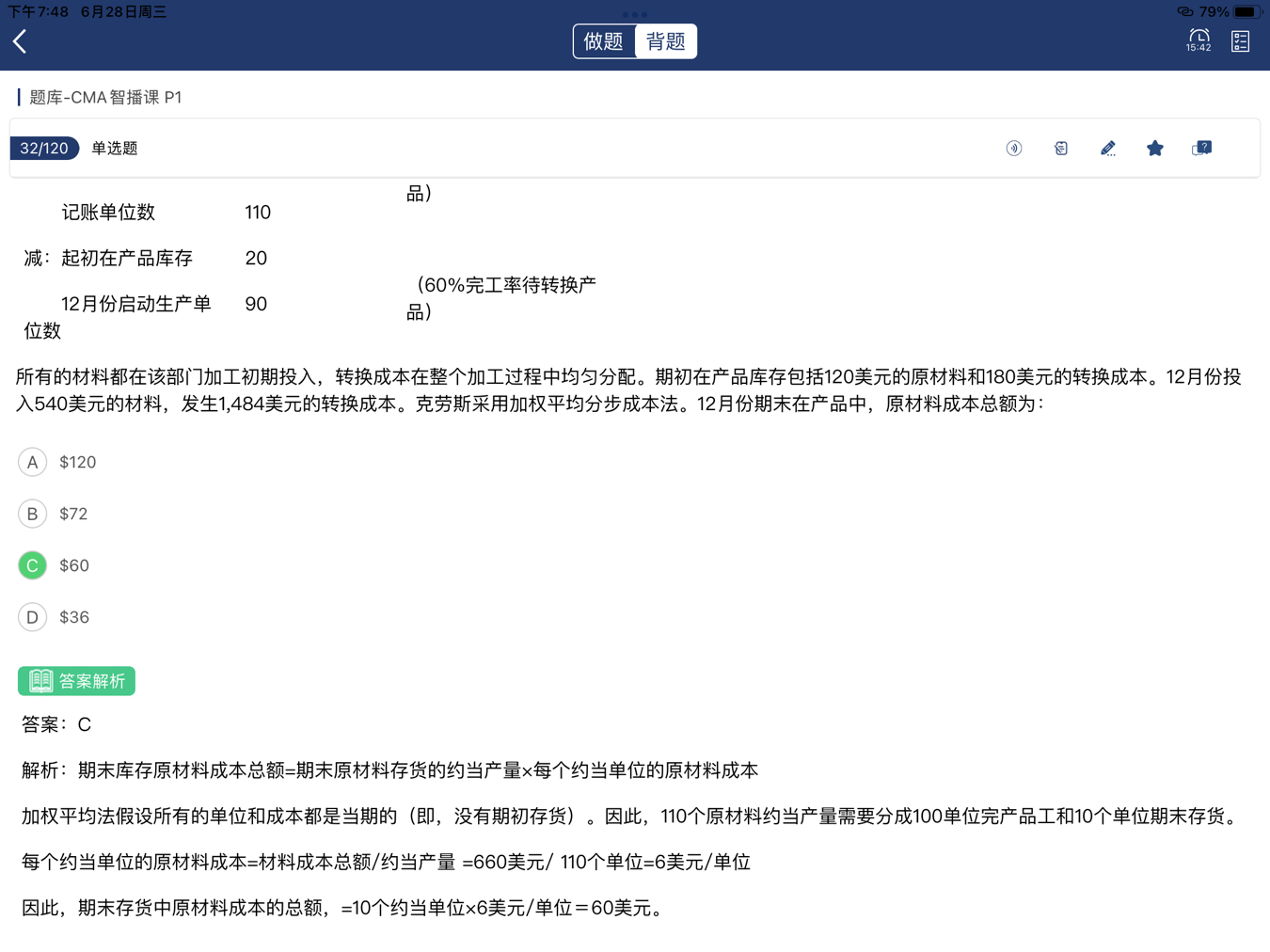Screen dimensions: 1270x952
Task: Open the notes clipboard icon
Action: [x=1061, y=149]
